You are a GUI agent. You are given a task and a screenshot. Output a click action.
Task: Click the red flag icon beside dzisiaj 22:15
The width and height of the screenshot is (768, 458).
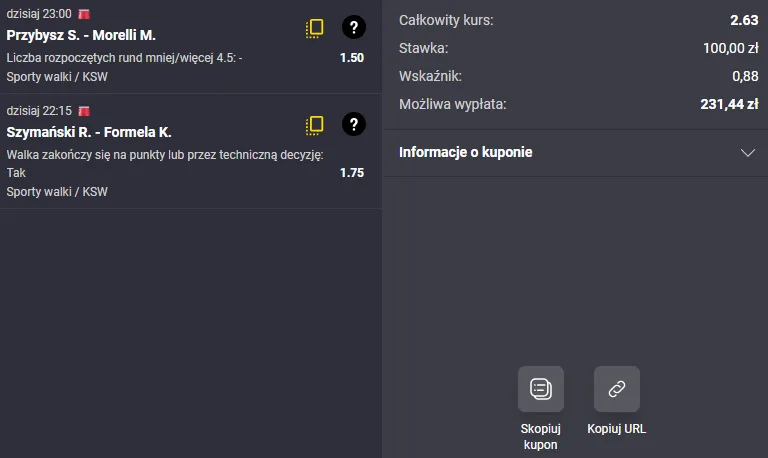[84, 111]
